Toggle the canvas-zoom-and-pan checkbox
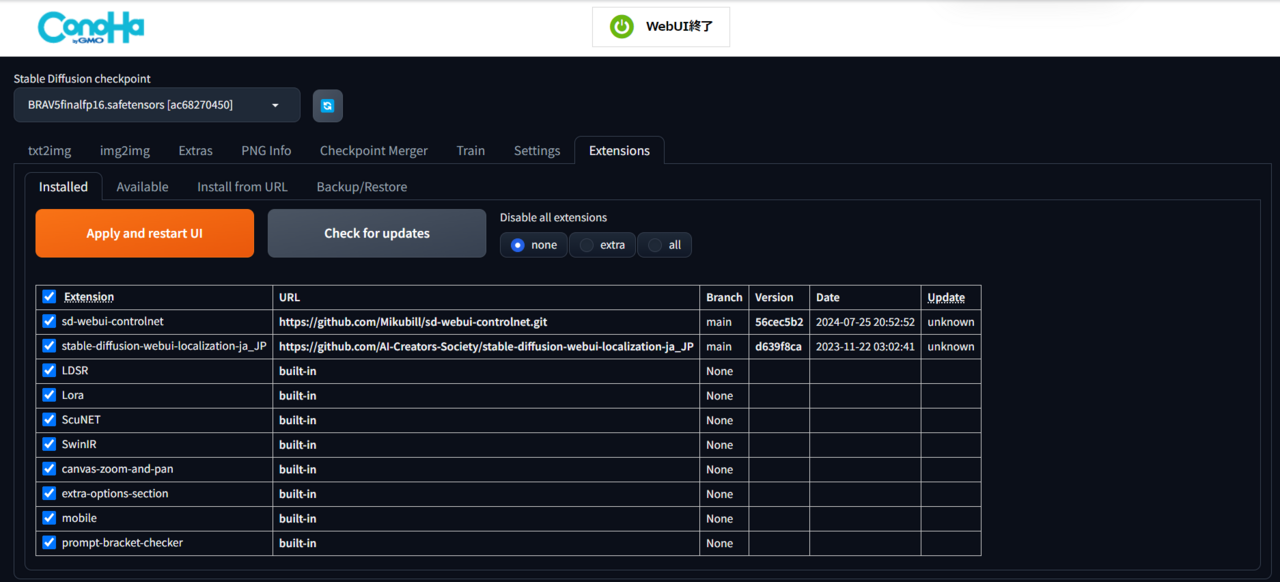The image size is (1280, 582). (x=49, y=469)
